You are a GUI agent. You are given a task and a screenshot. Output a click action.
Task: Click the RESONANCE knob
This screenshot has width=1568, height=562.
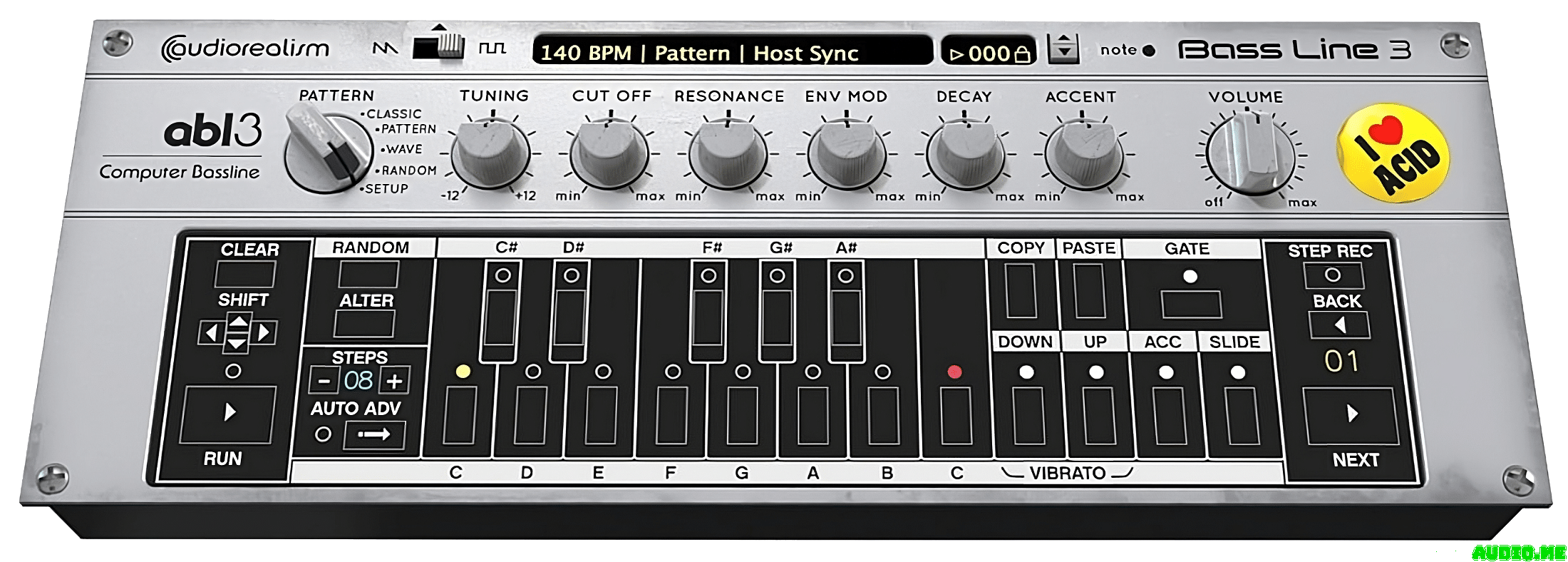(728, 153)
